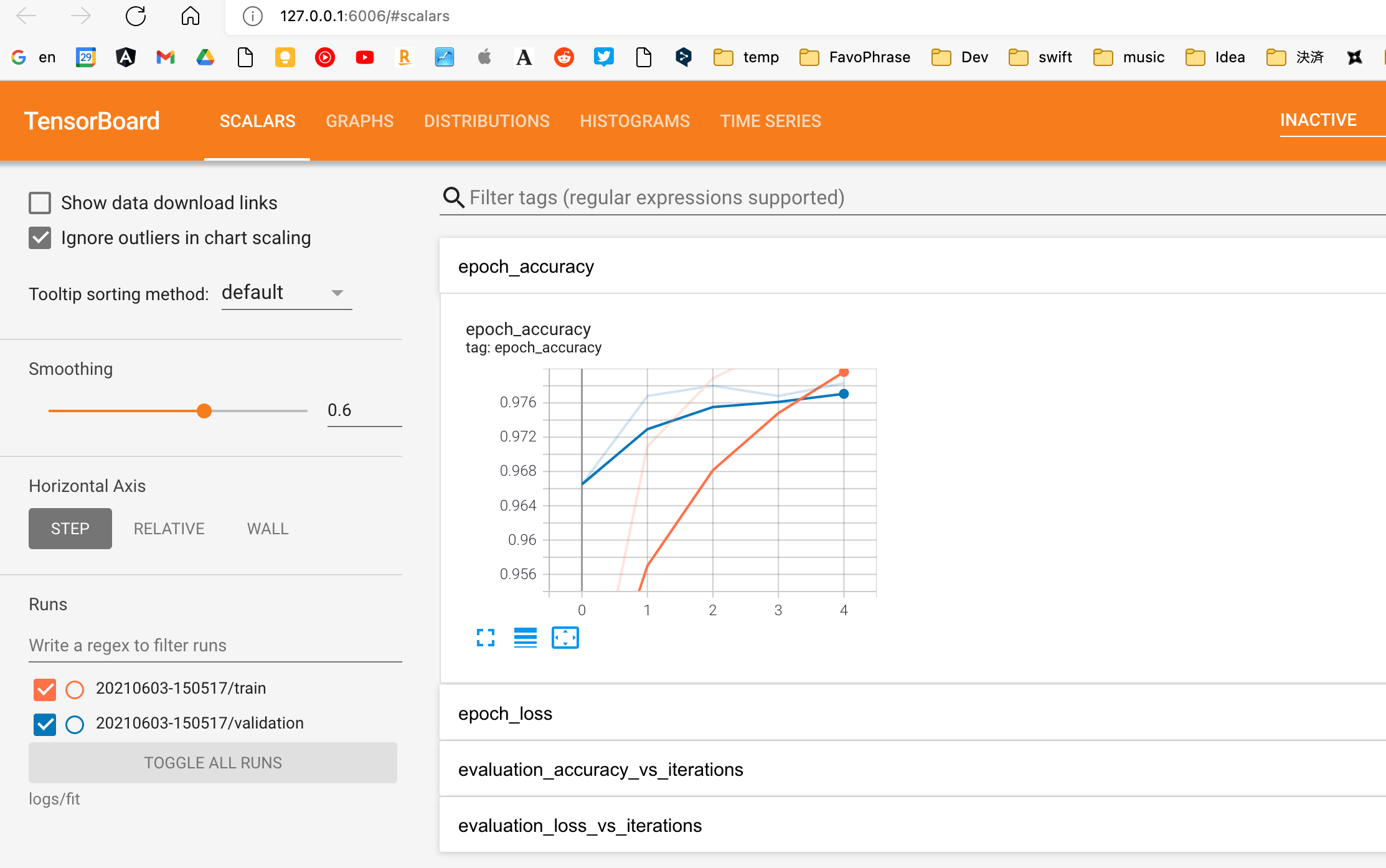1386x868 pixels.
Task: Switch to the HISTOGRAMS tab
Action: click(634, 121)
